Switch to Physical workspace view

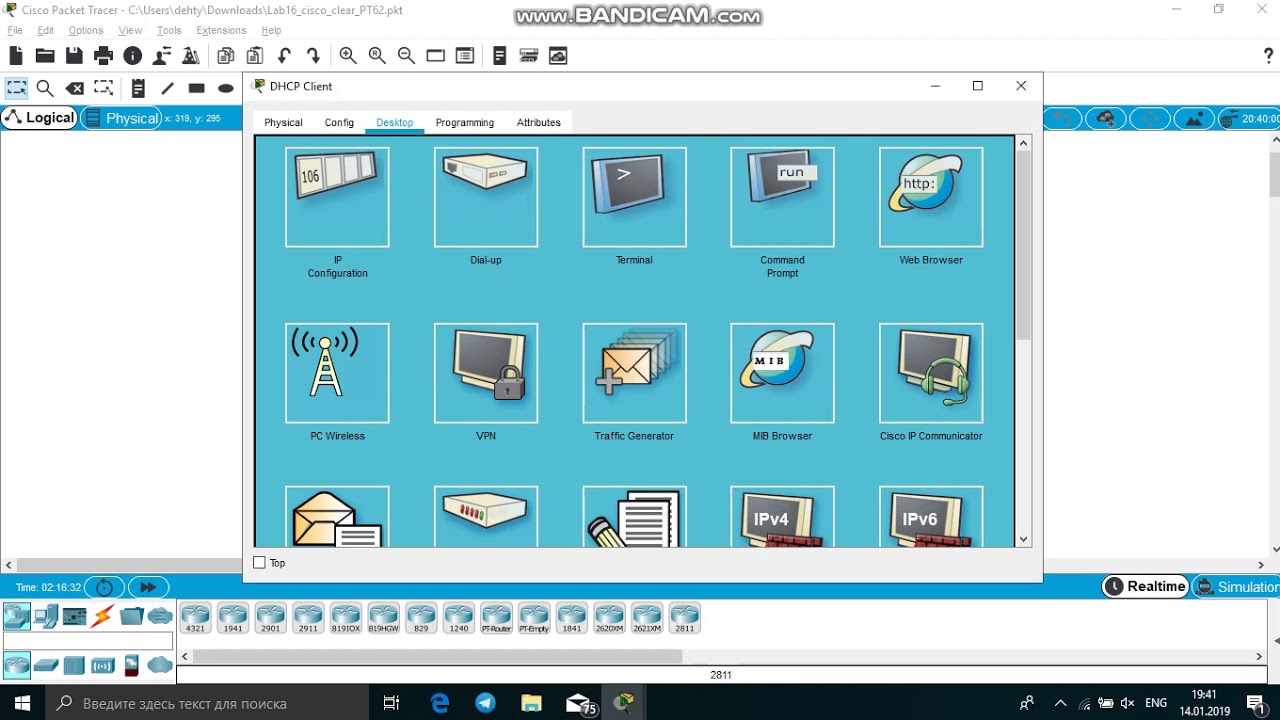(121, 118)
